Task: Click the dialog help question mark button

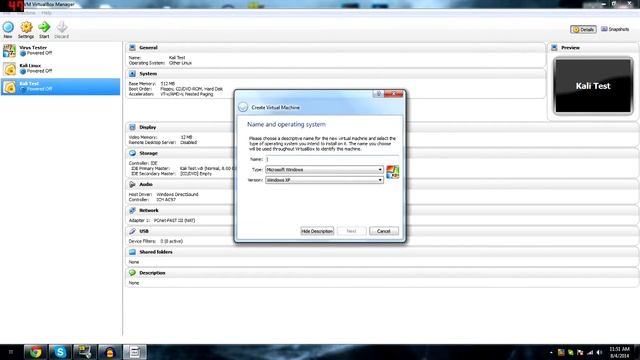Action: click(378, 94)
